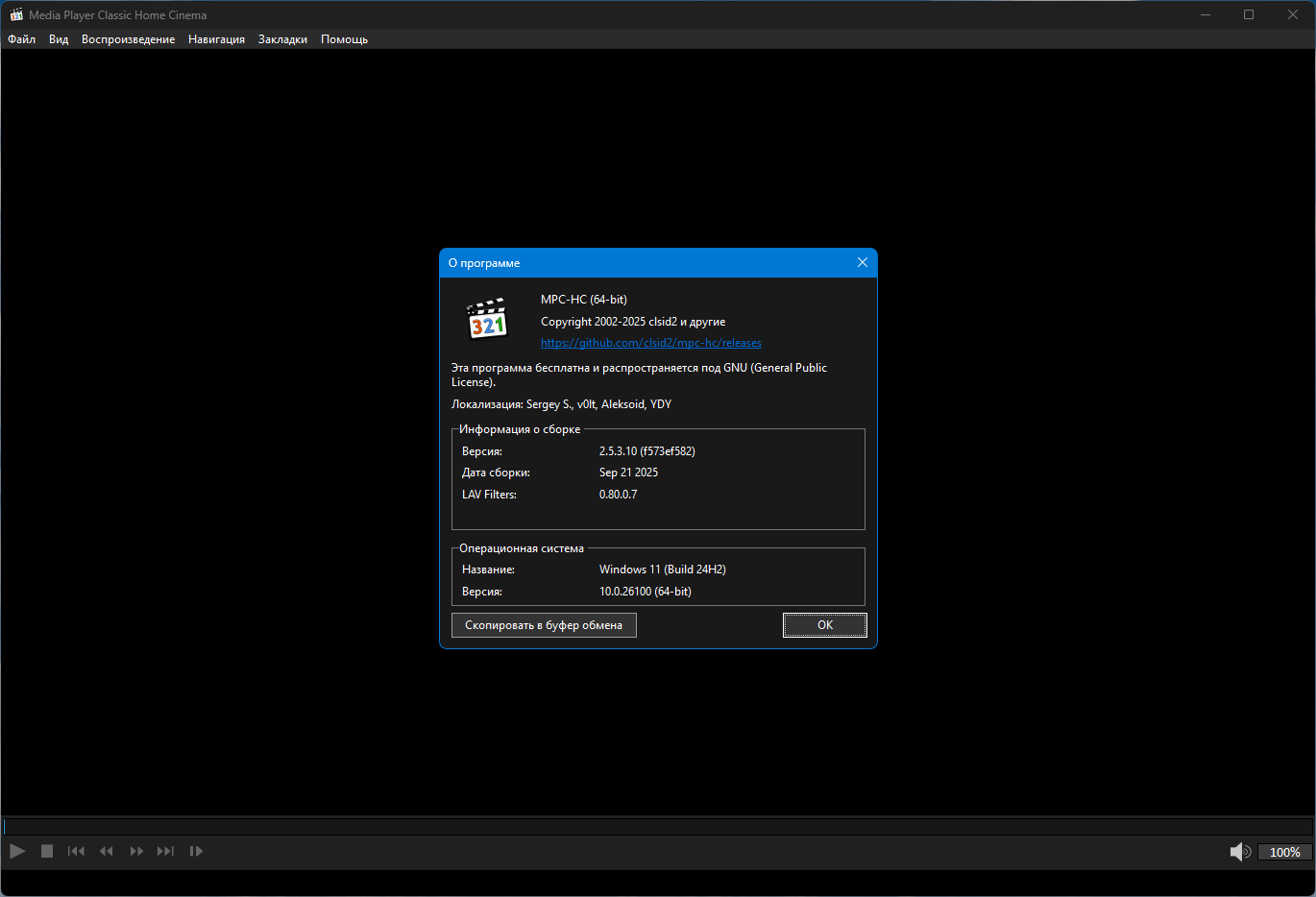Click the frame step button
The height and width of the screenshot is (897, 1316).
point(196,851)
